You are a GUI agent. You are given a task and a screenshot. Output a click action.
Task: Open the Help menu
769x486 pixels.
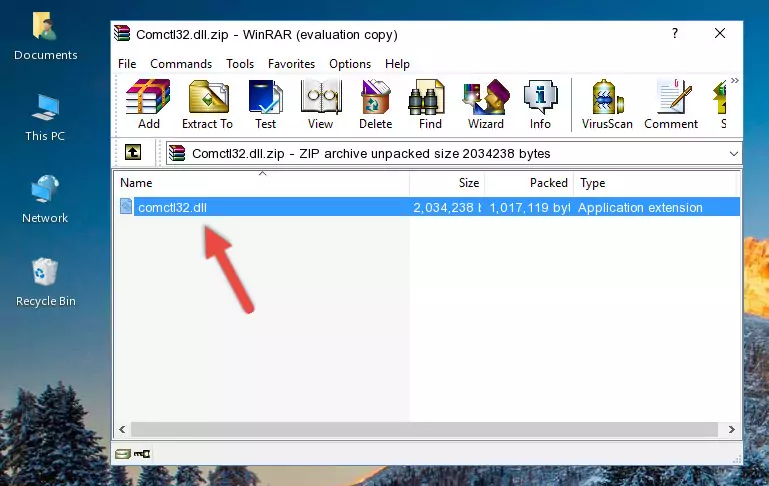[x=397, y=64]
